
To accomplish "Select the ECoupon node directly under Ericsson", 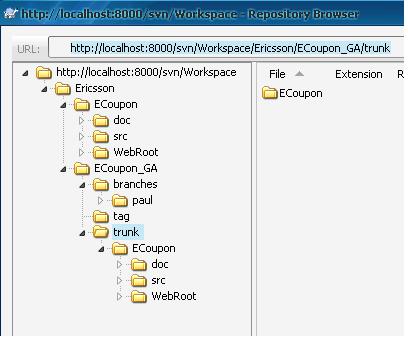I will pos(116,104).
